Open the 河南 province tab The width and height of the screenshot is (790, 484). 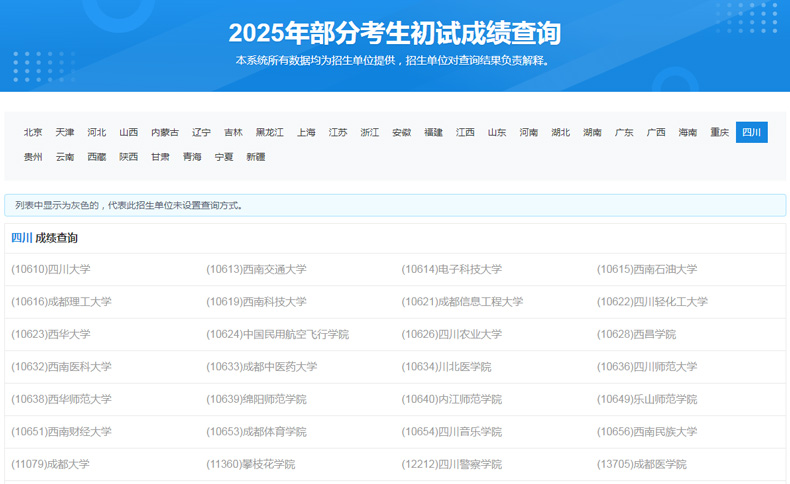529,132
